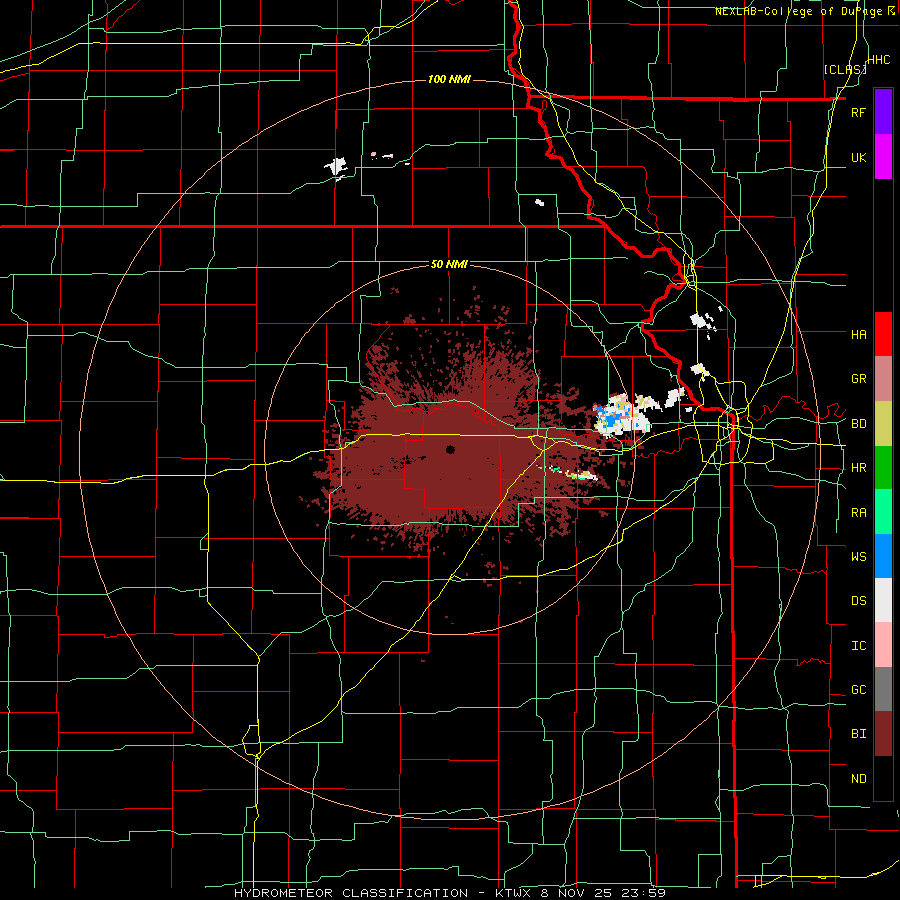Click the RF legend label
Image resolution: width=900 pixels, height=900 pixels.
point(858,112)
